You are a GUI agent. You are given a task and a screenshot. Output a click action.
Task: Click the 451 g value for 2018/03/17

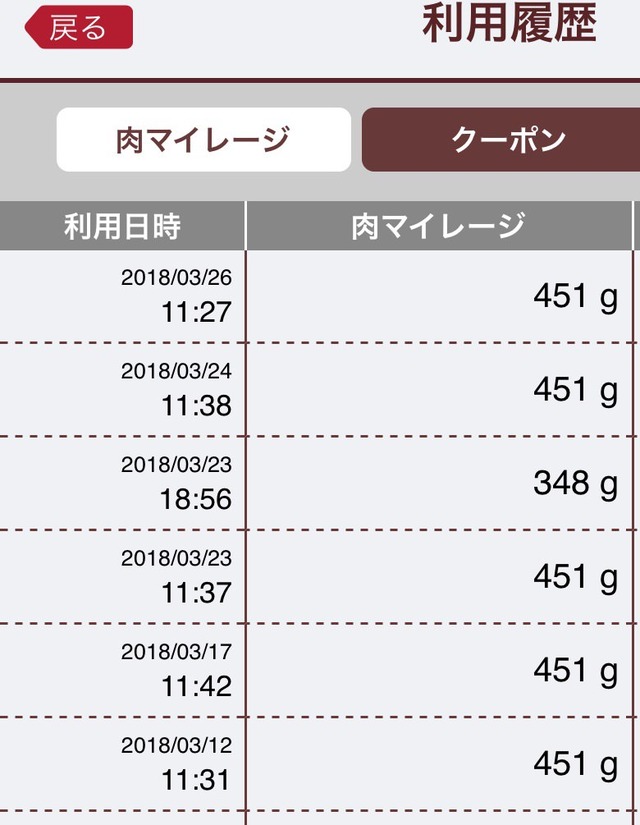pyautogui.click(x=574, y=671)
